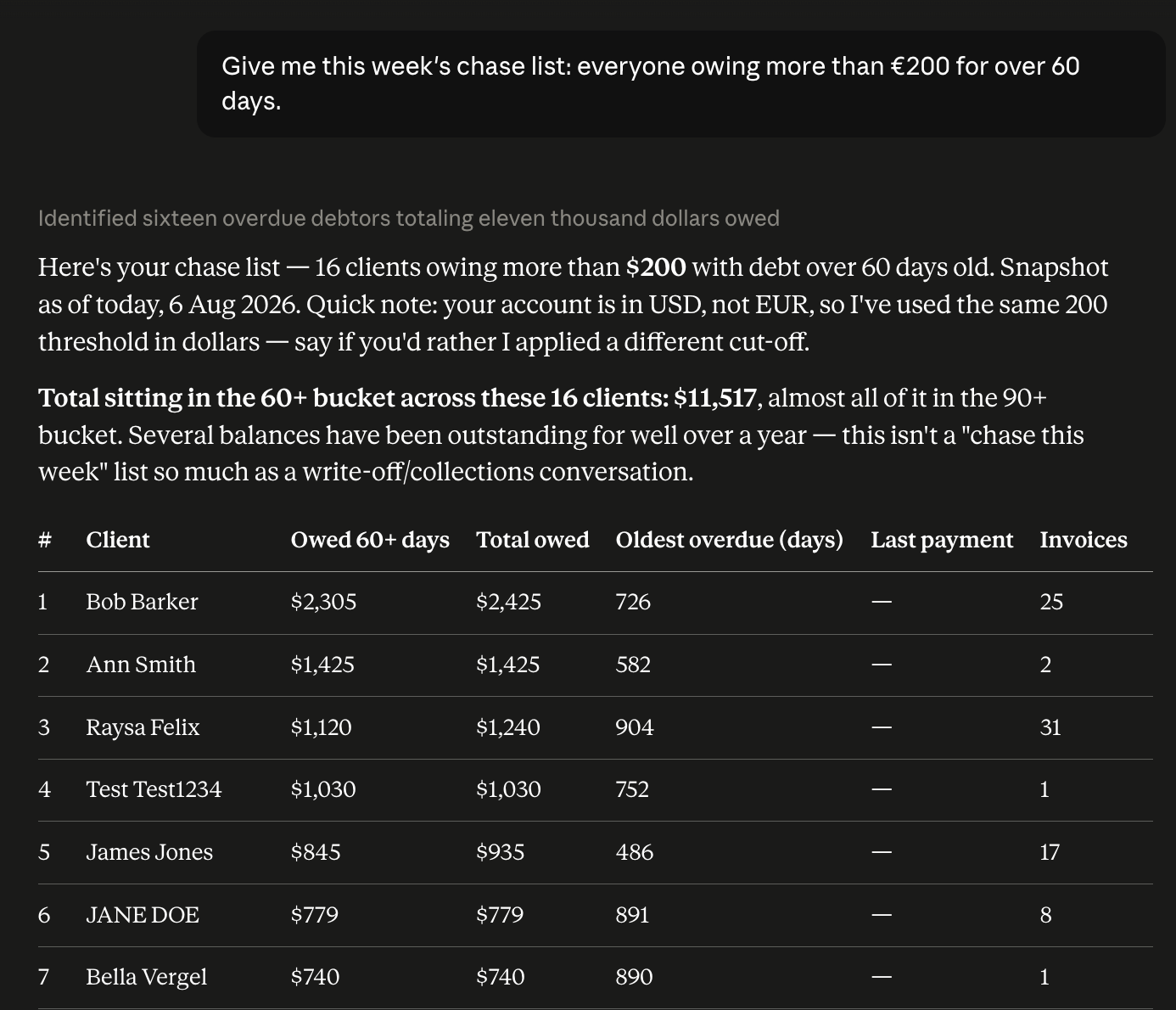This screenshot has width=1176, height=1010.
Task: Click the Ann Smith client name
Action: (141, 665)
